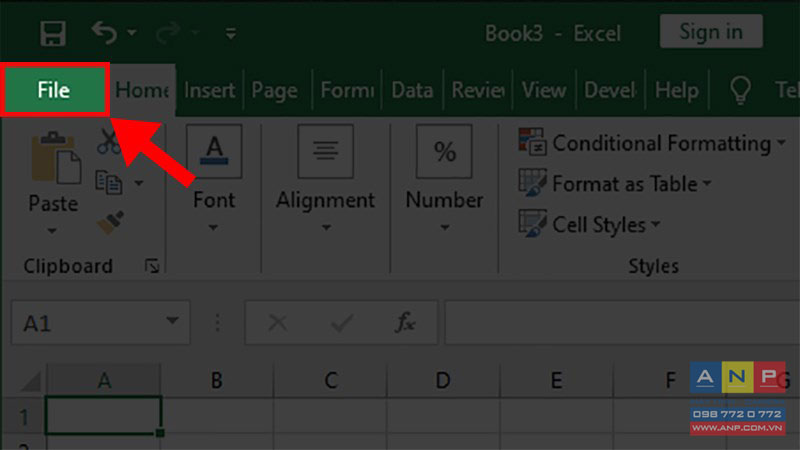Open the Copy options dropdown arrow
Viewport: 800px width, 450px height.
tap(139, 183)
